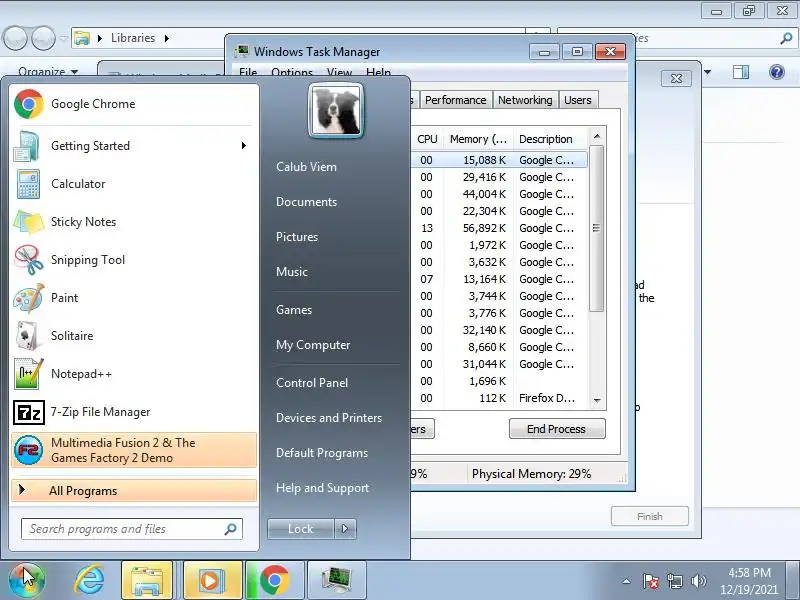Sort by Memory column header
Screen dimensions: 800x600
[479, 139]
